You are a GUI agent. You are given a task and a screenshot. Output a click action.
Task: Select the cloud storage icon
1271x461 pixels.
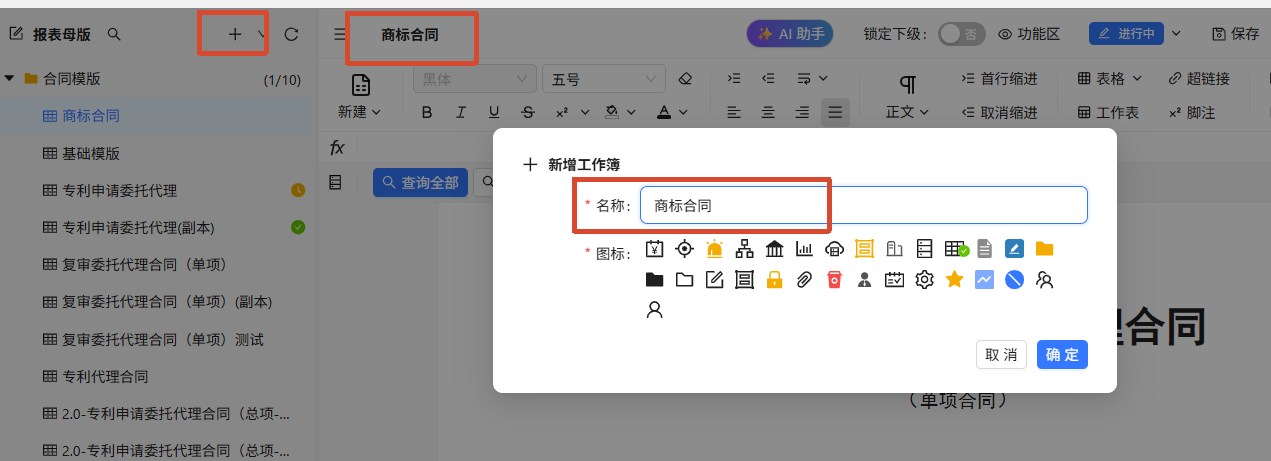[x=835, y=249]
